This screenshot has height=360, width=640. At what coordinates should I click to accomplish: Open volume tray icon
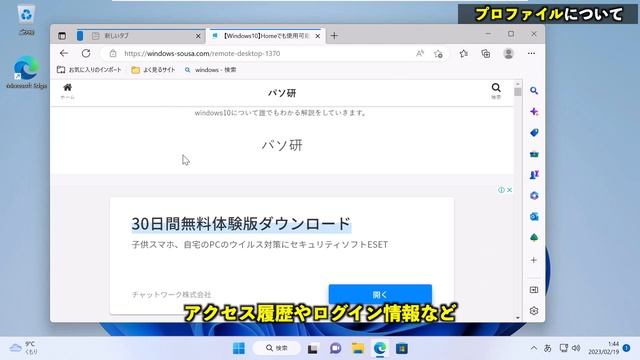[x=576, y=348]
